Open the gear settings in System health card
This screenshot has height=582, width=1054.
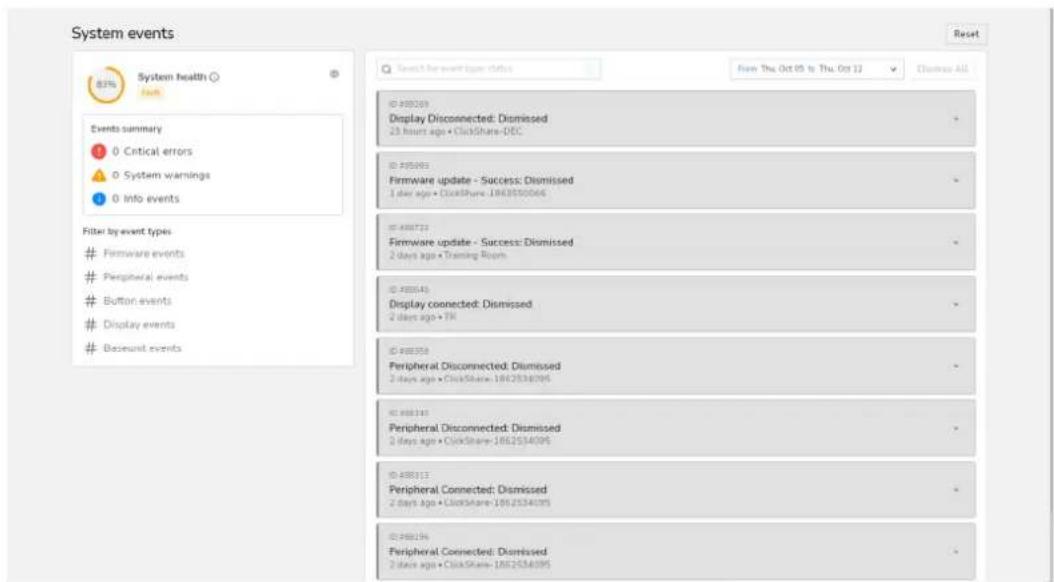coord(334,74)
